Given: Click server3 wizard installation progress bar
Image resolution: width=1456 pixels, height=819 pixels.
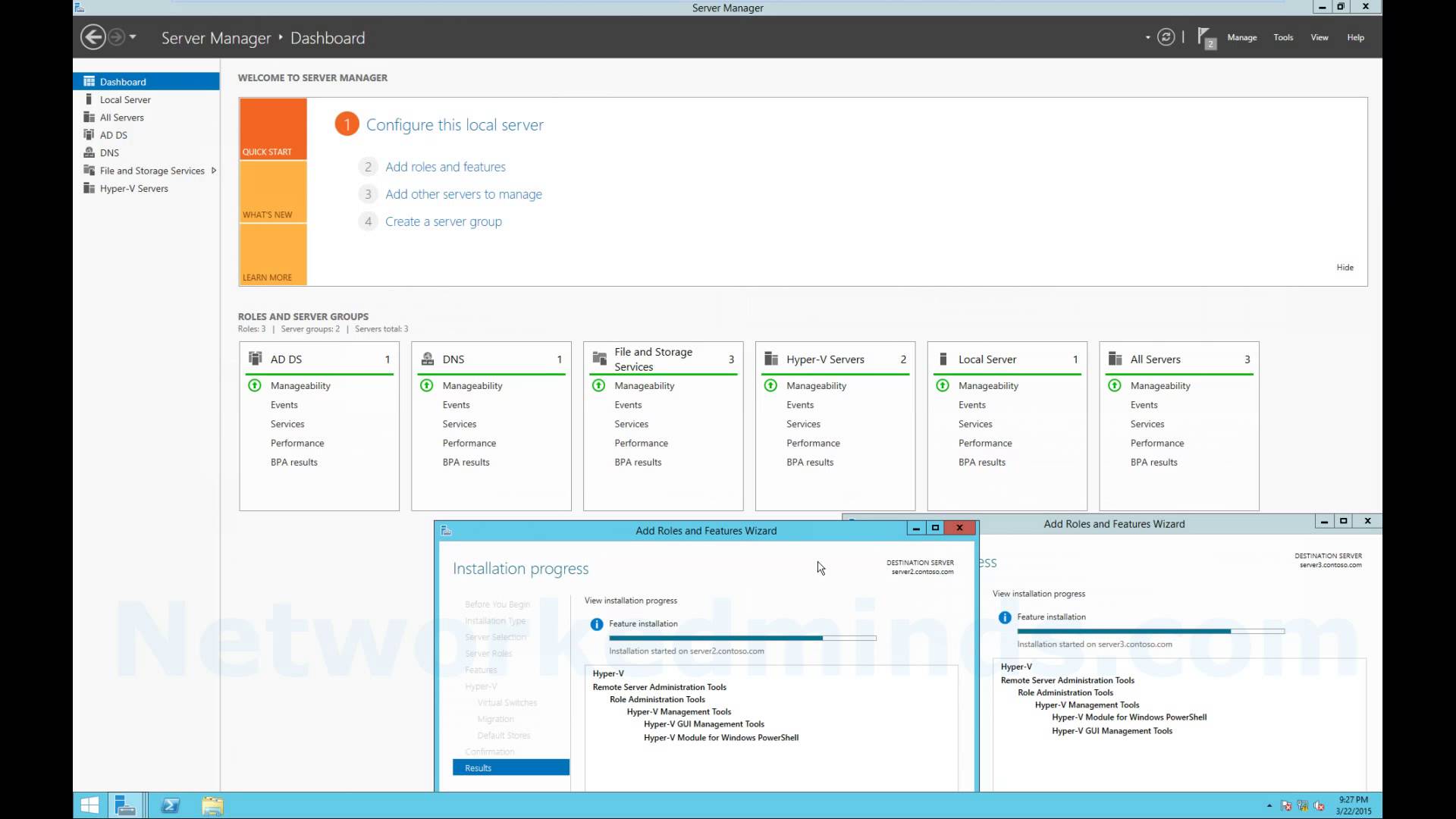Looking at the screenshot, I should tap(1150, 631).
